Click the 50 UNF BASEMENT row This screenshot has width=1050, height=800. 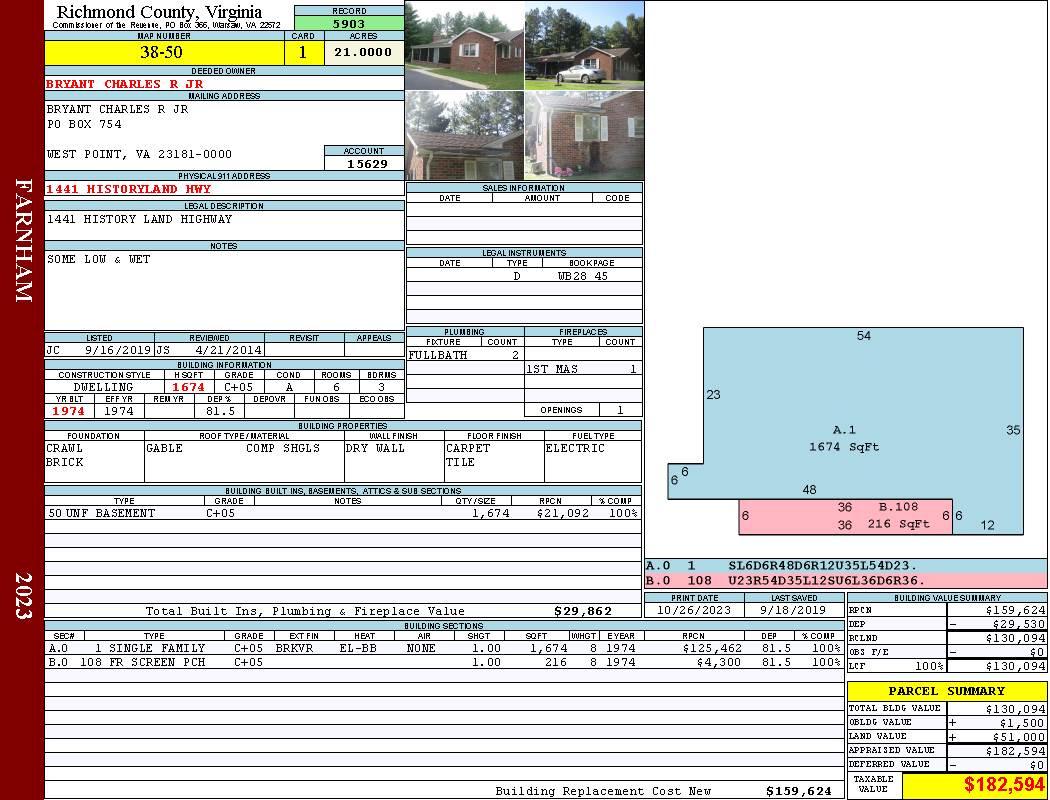click(x=343, y=513)
